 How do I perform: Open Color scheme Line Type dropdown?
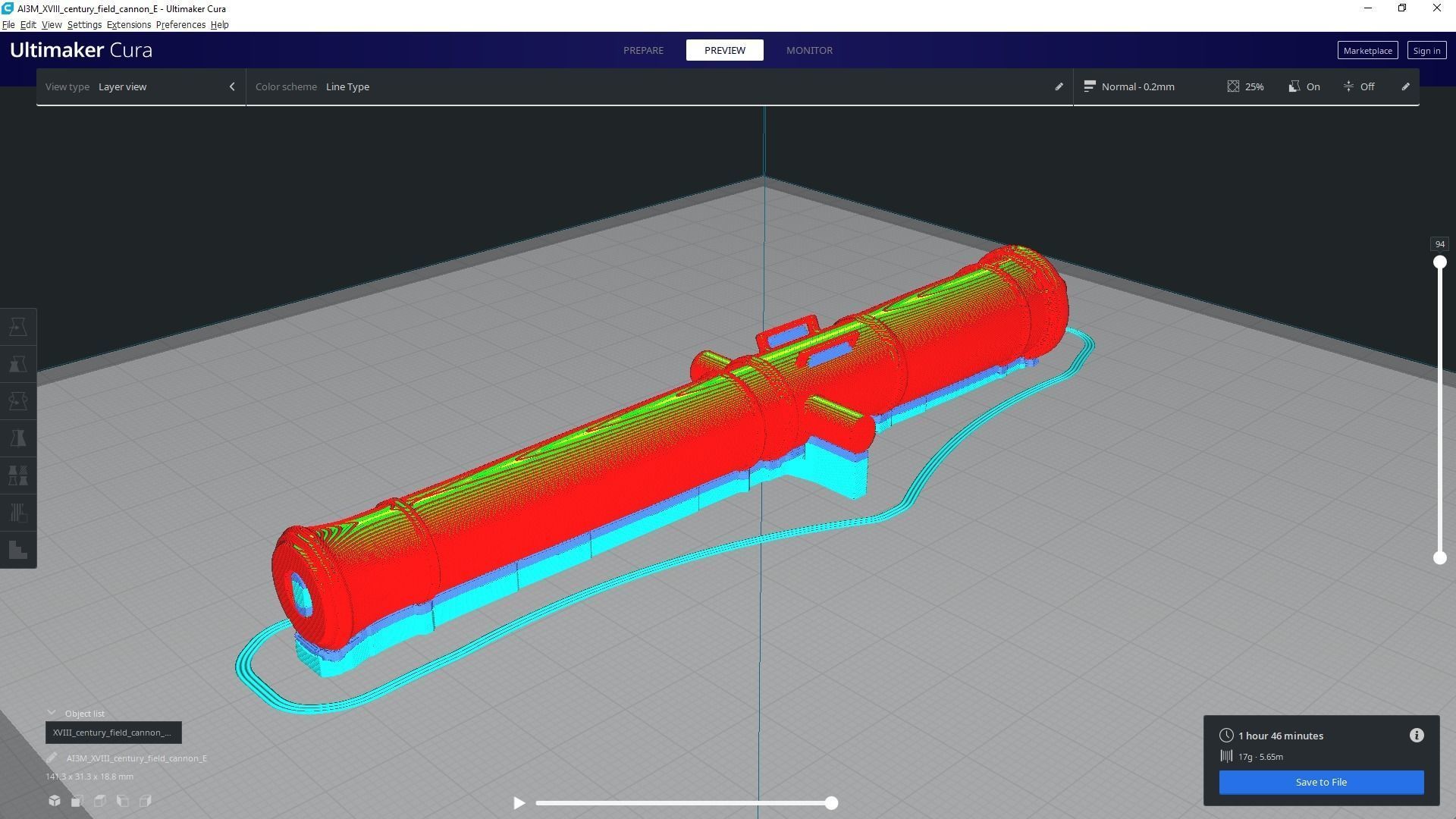[347, 86]
